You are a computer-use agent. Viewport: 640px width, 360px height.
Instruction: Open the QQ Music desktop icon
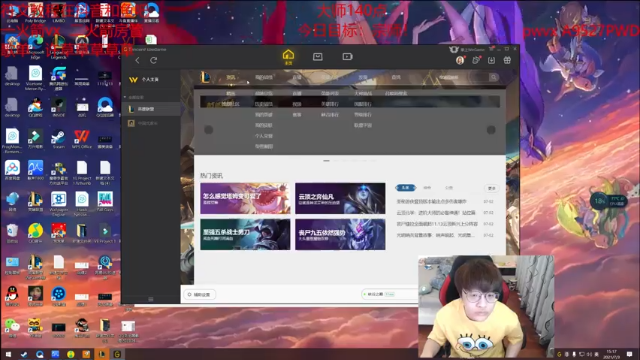pos(35,233)
